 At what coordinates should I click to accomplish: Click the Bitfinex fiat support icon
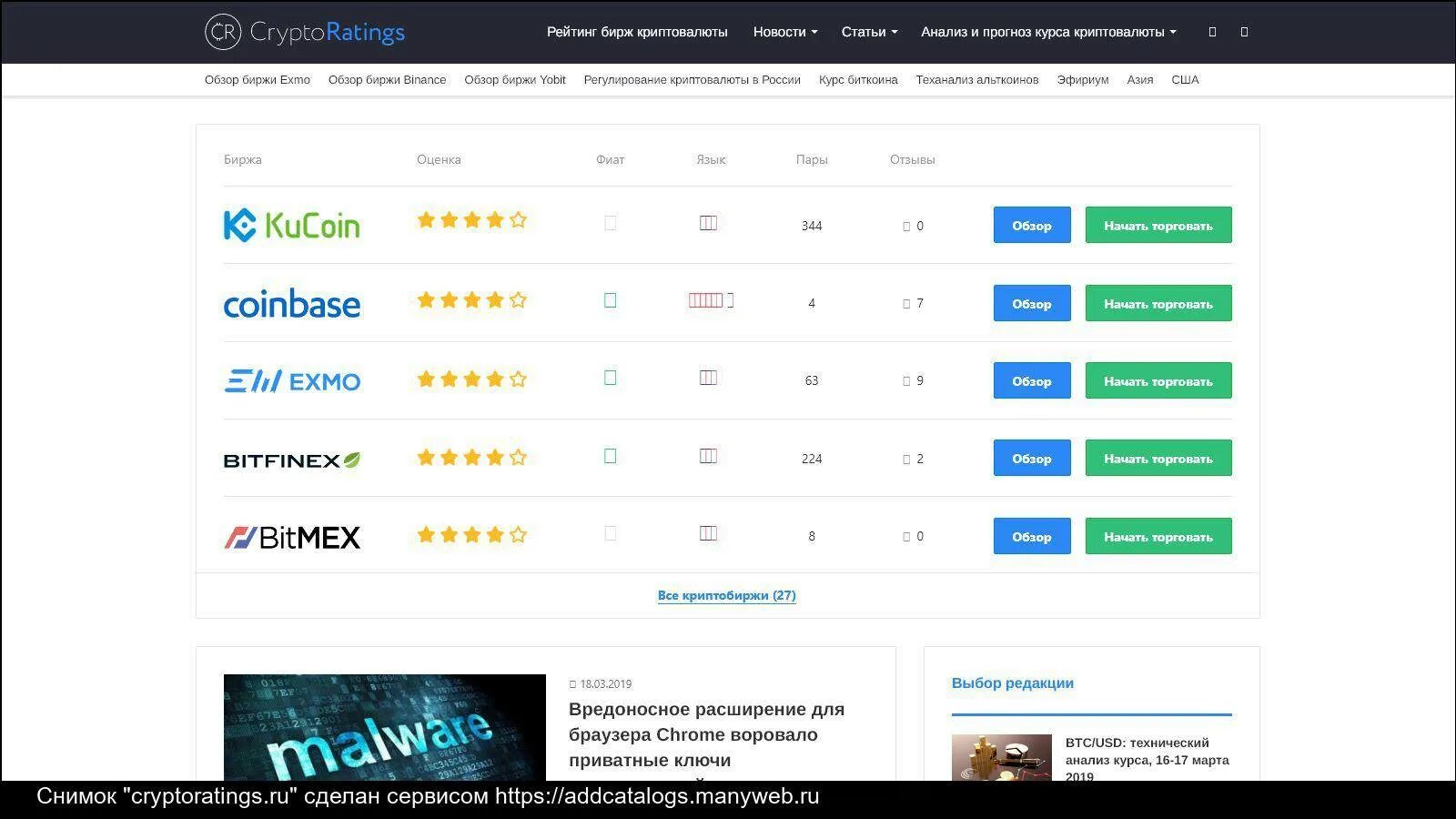610,456
